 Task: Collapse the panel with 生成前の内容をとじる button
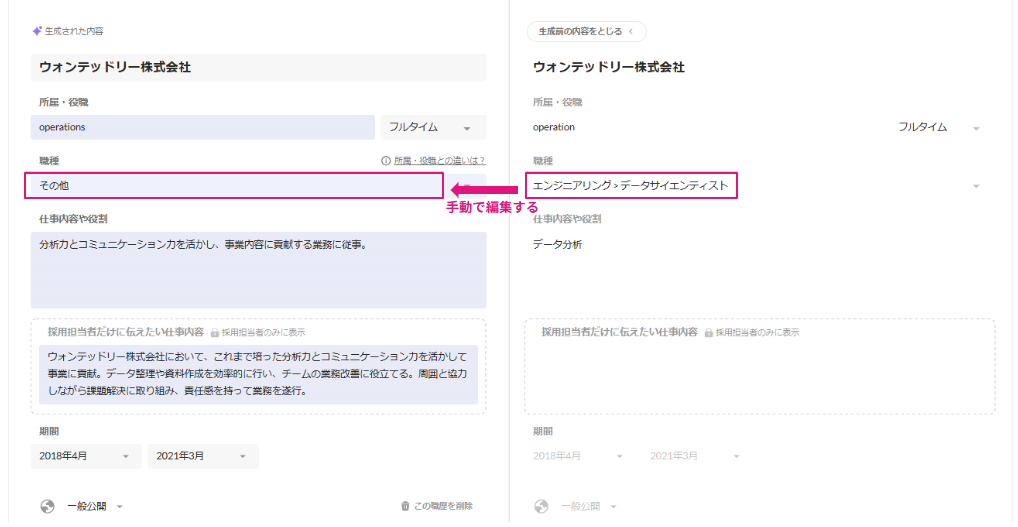point(586,31)
